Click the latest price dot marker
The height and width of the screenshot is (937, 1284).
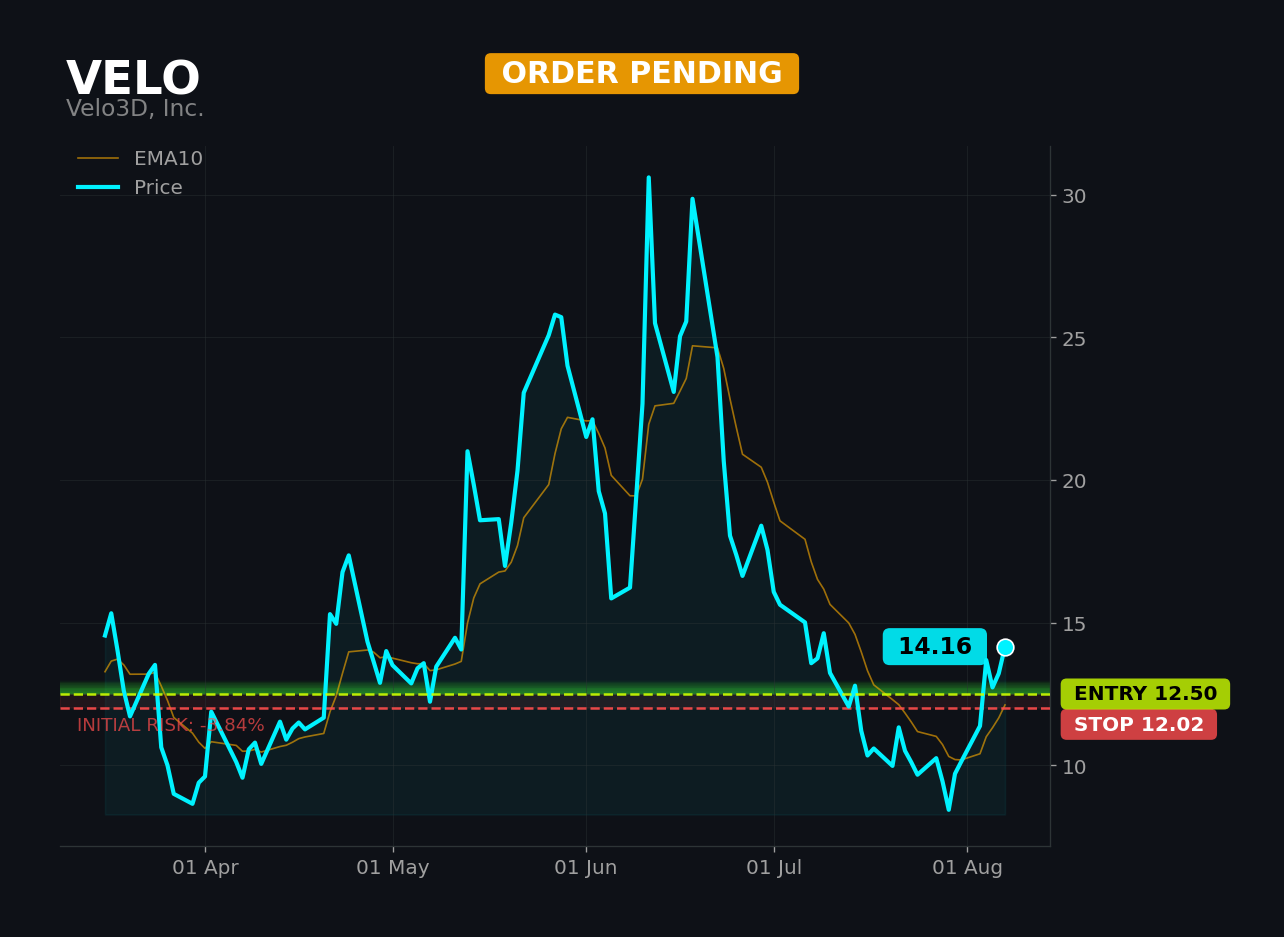pos(1005,647)
